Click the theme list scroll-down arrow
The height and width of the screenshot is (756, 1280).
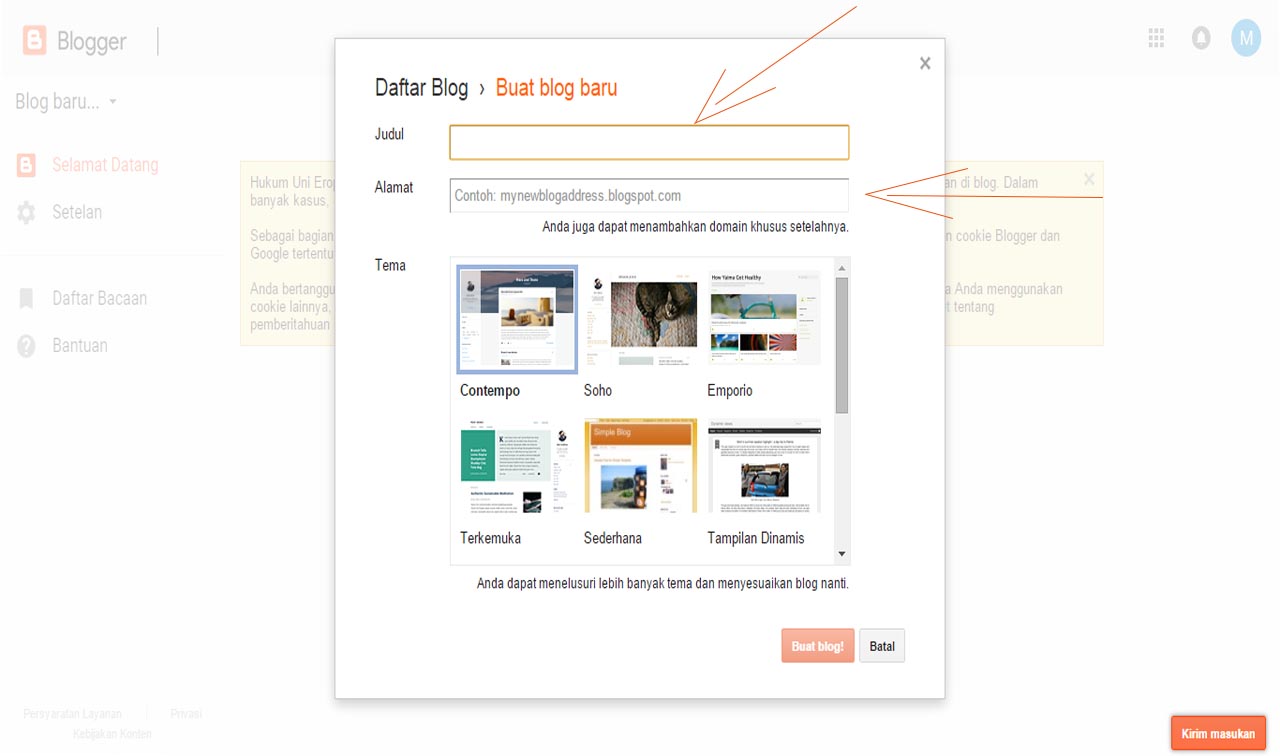(842, 554)
